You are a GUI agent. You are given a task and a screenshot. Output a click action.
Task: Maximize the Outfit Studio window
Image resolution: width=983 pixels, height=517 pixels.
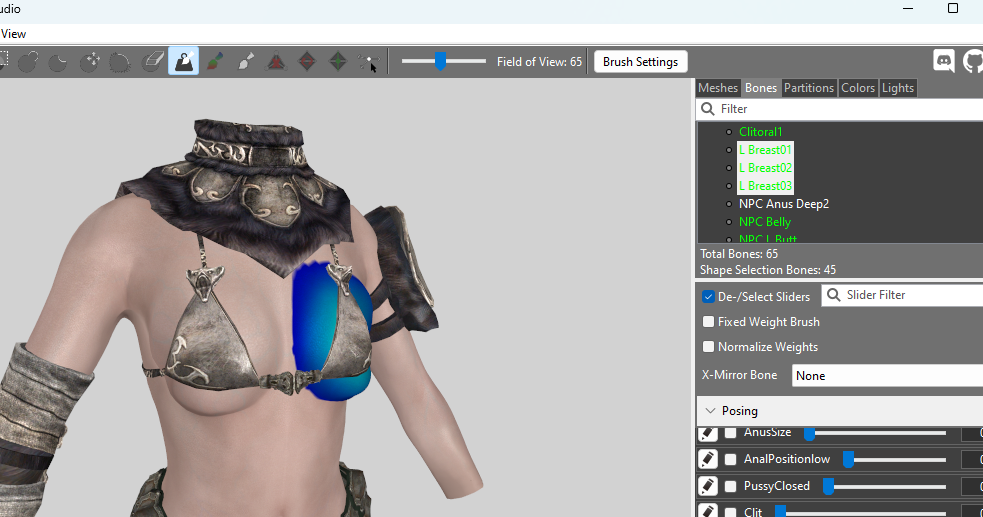(x=953, y=8)
